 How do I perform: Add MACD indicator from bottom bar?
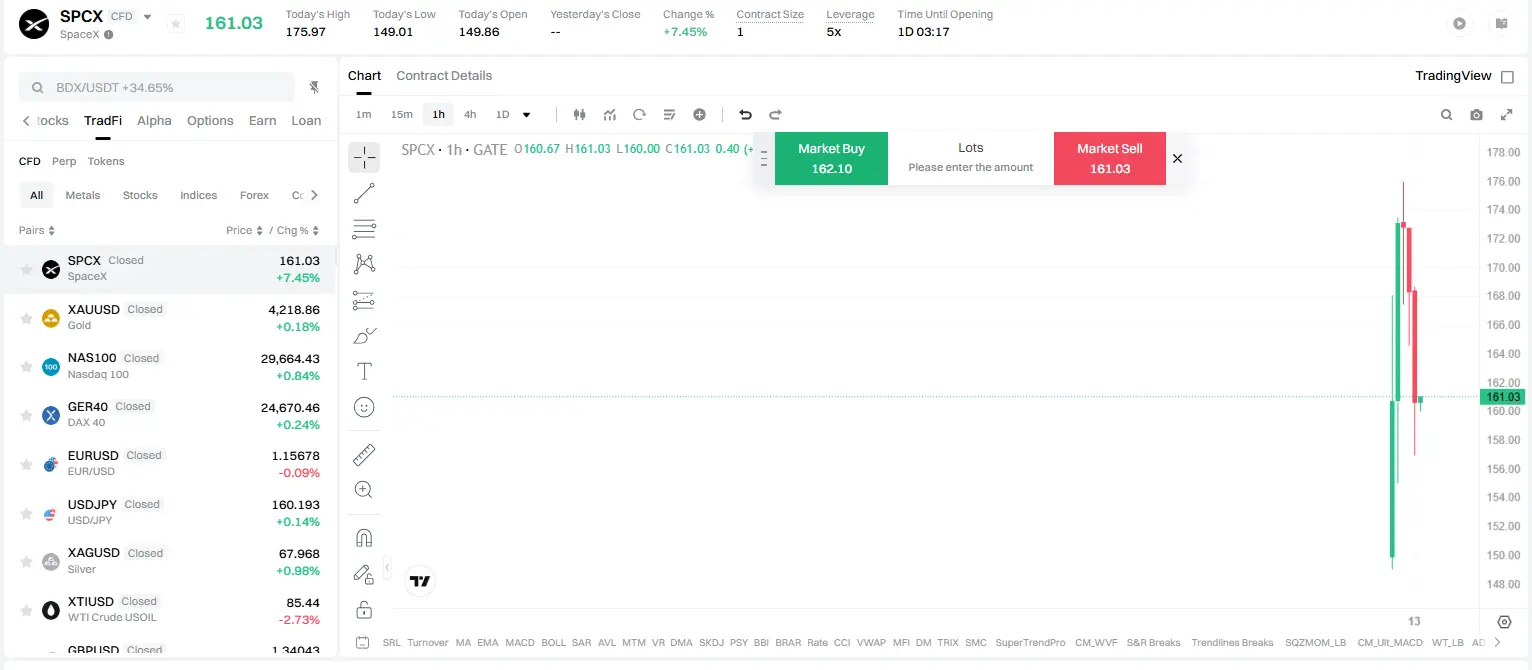coord(520,642)
